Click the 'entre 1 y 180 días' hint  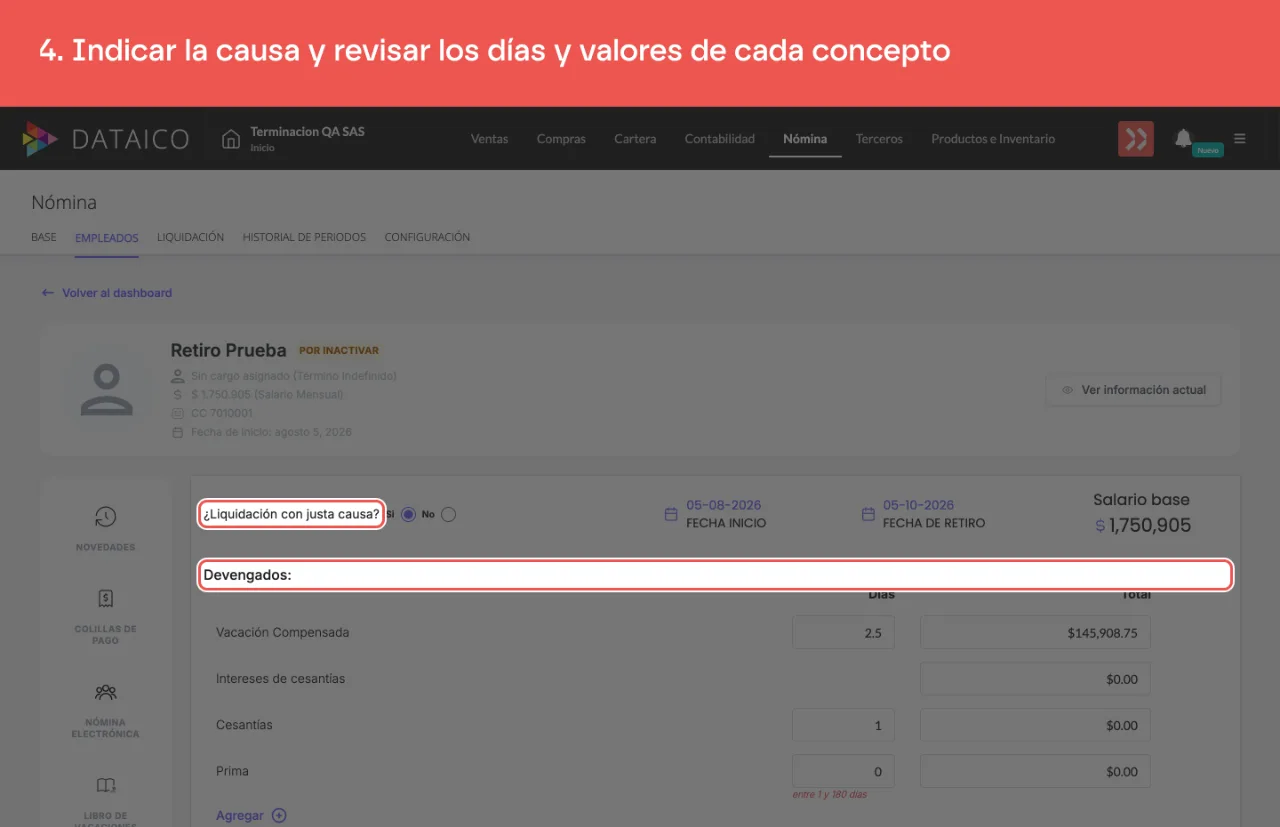point(829,795)
